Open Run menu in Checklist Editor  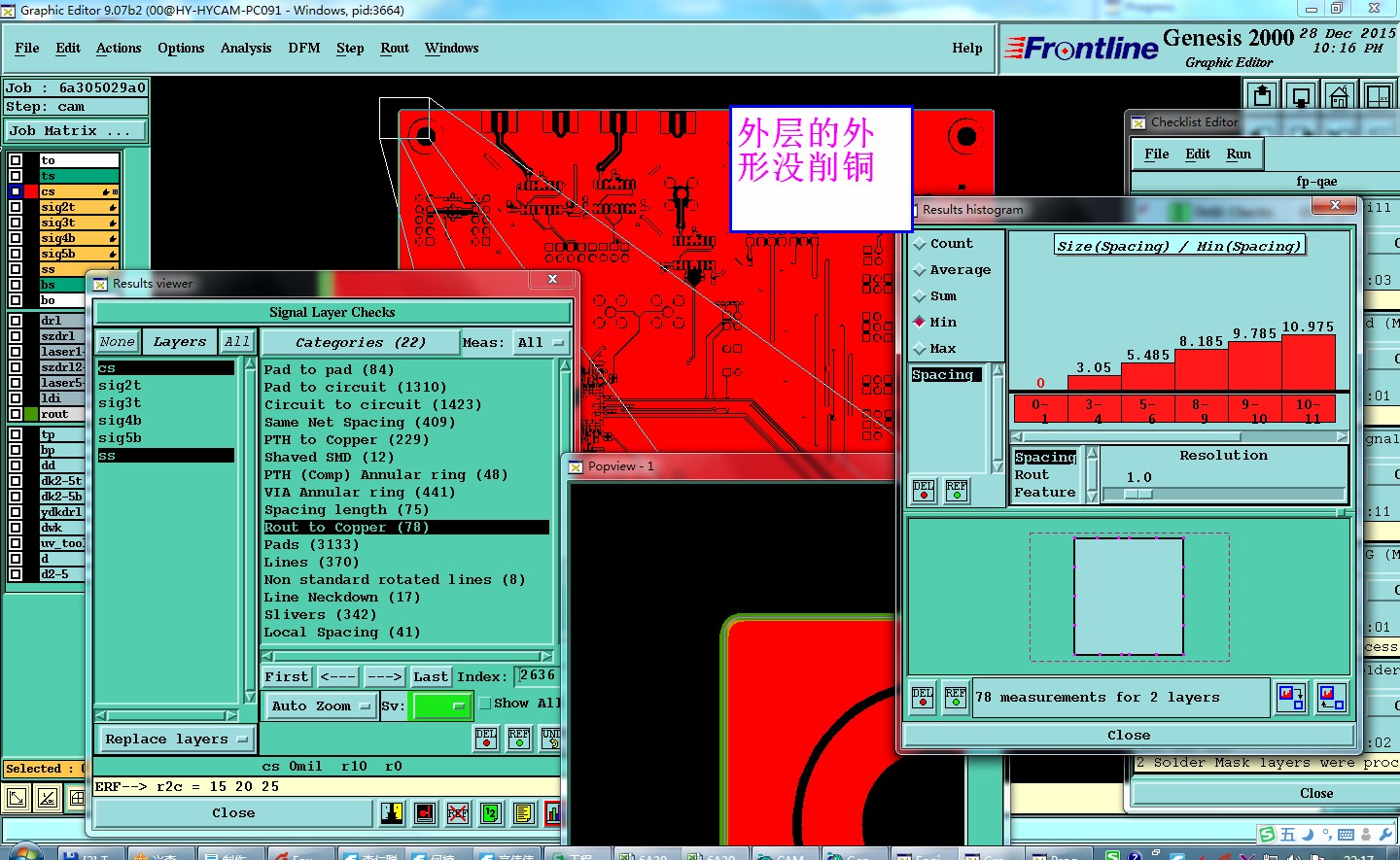pos(1239,154)
